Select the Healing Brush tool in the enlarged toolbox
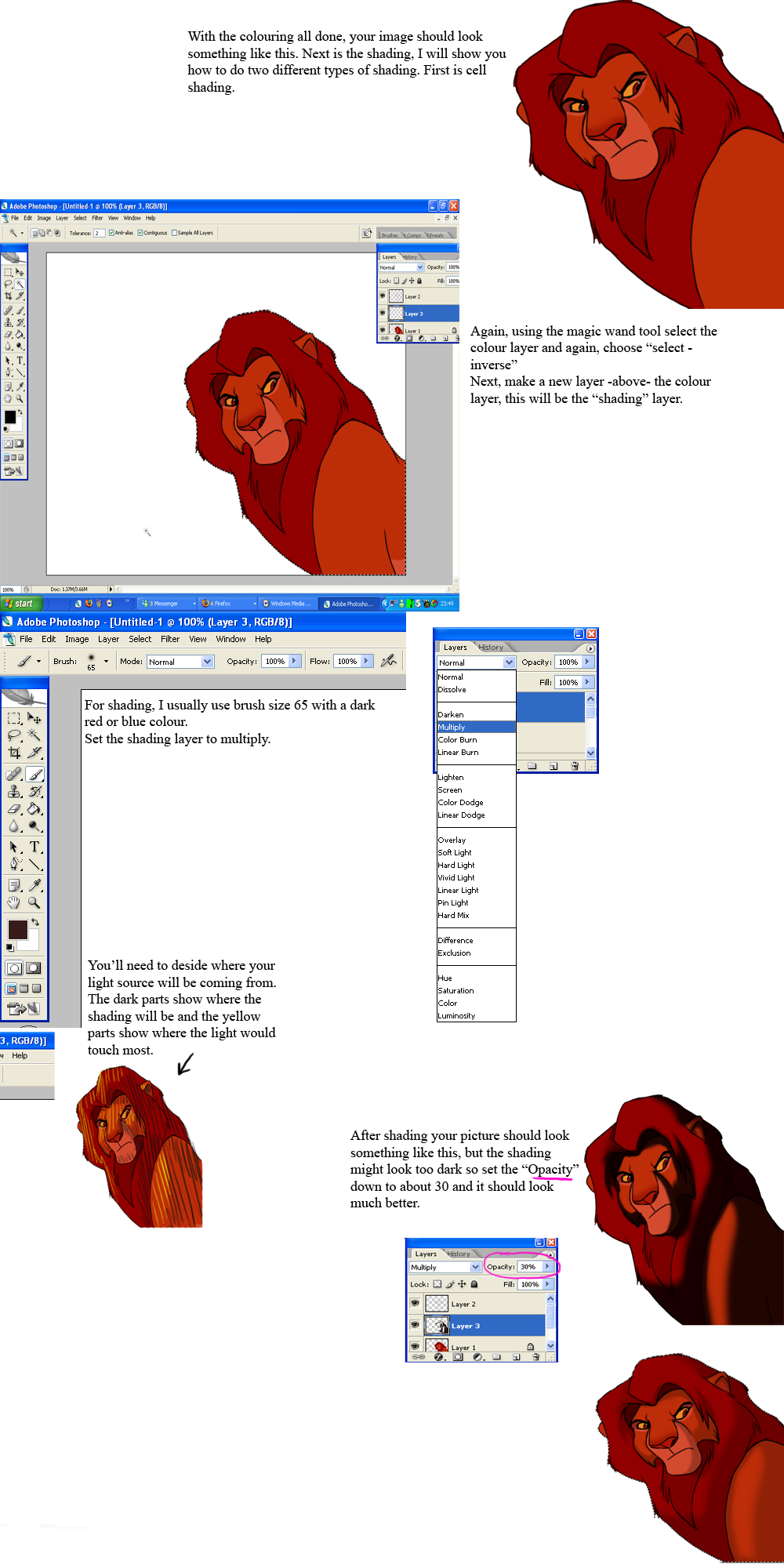 click(14, 775)
